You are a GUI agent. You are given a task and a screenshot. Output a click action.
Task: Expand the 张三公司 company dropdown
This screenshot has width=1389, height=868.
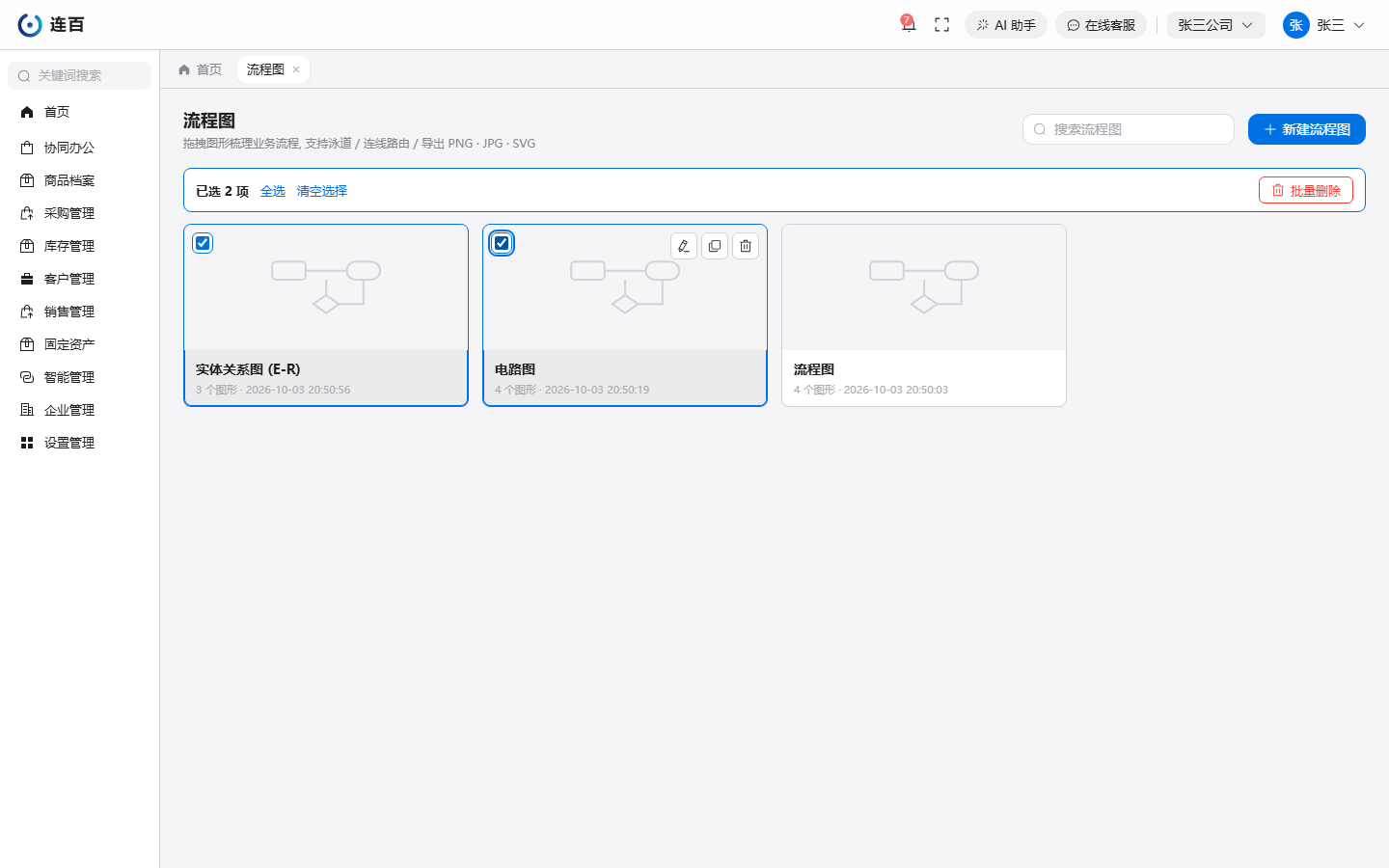point(1215,25)
